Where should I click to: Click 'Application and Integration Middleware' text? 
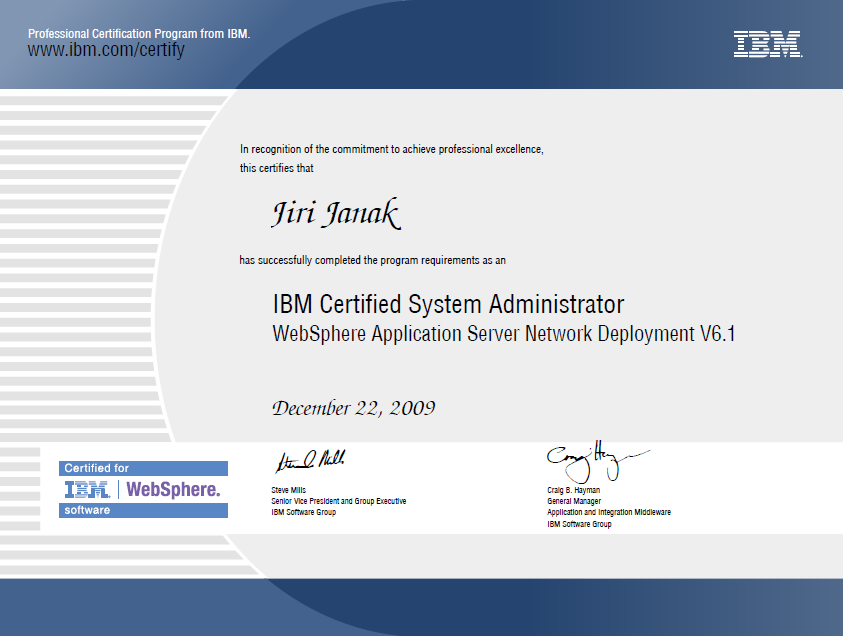[x=609, y=512]
